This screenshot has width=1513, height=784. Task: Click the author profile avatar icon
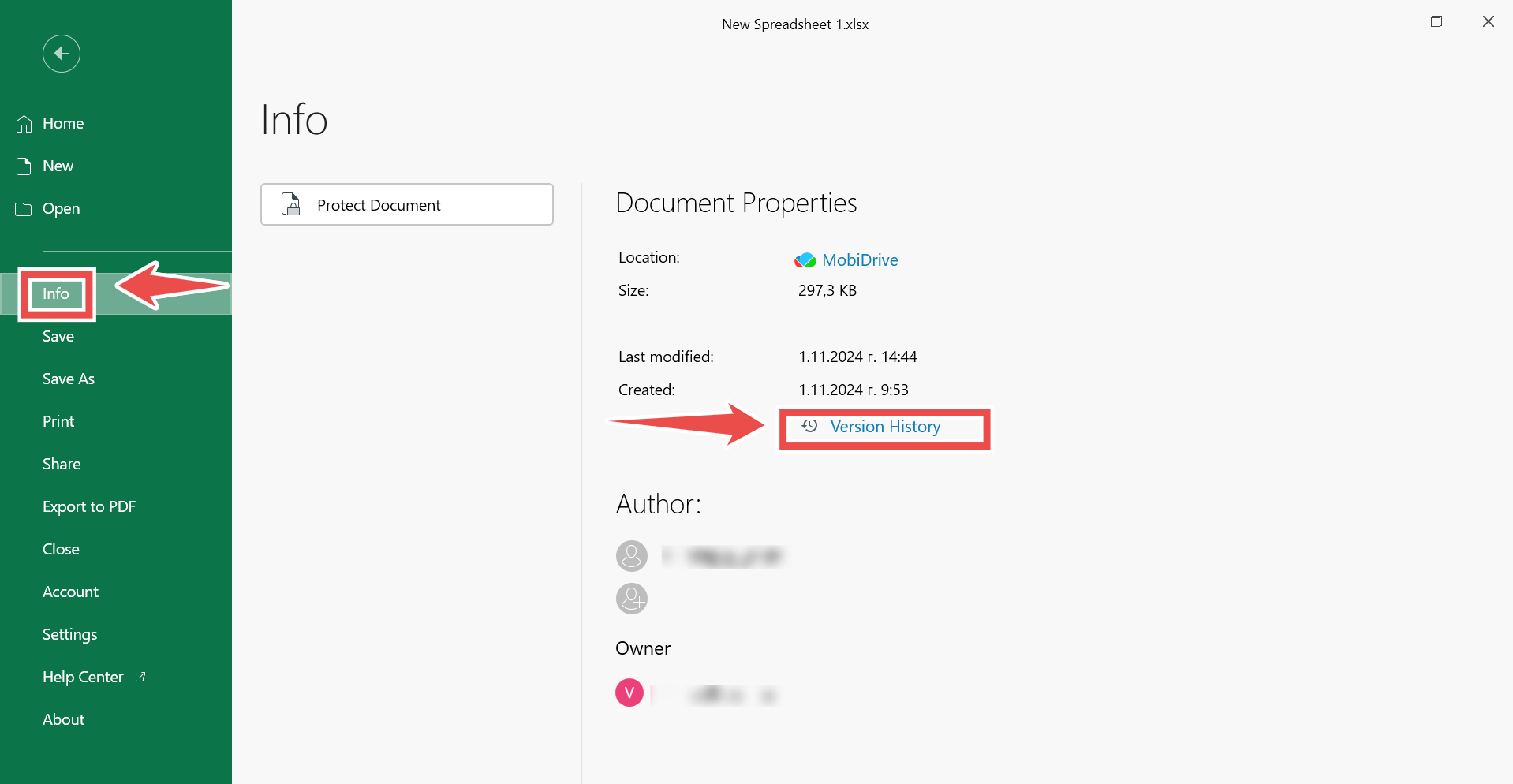tap(631, 556)
